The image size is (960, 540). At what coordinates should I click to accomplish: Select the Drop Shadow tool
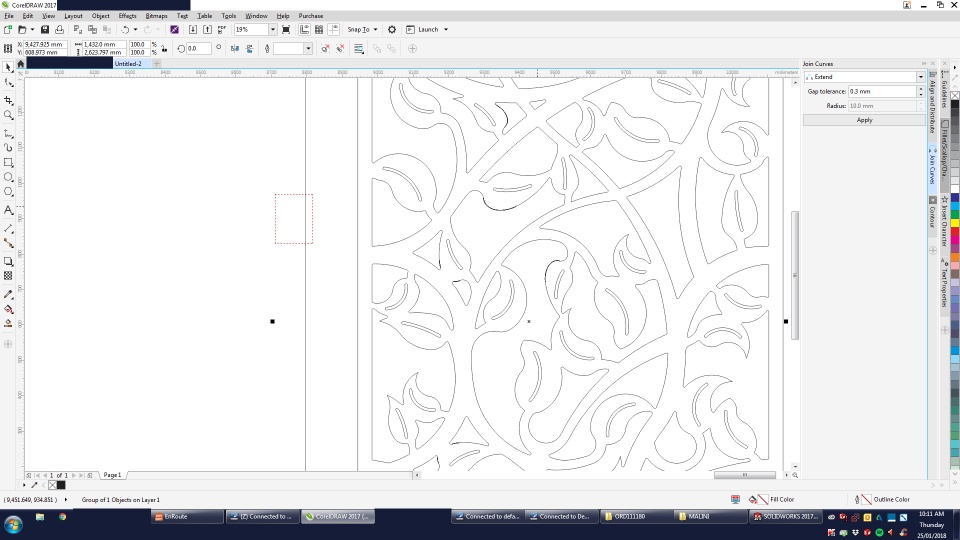(8, 261)
